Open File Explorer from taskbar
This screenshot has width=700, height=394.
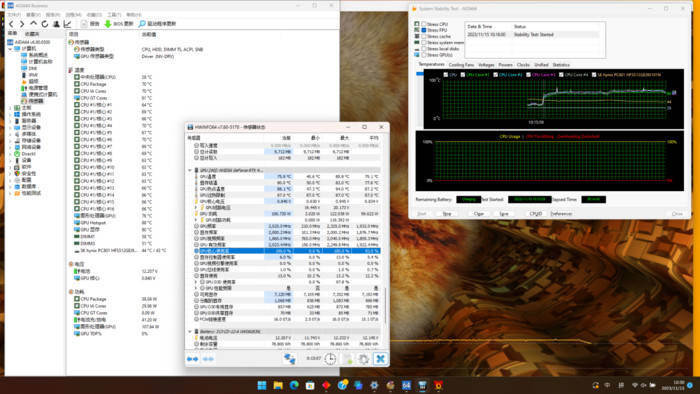[x=278, y=385]
